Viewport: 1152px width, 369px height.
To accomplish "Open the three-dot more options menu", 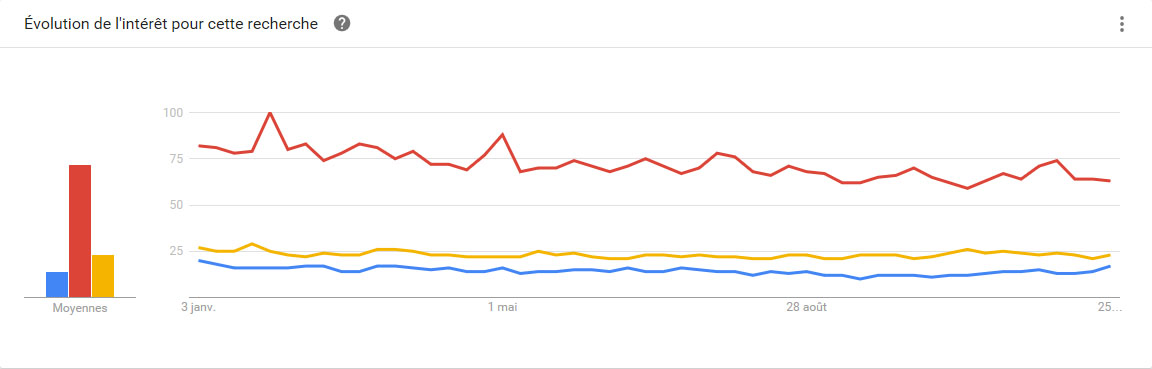I will click(1121, 24).
